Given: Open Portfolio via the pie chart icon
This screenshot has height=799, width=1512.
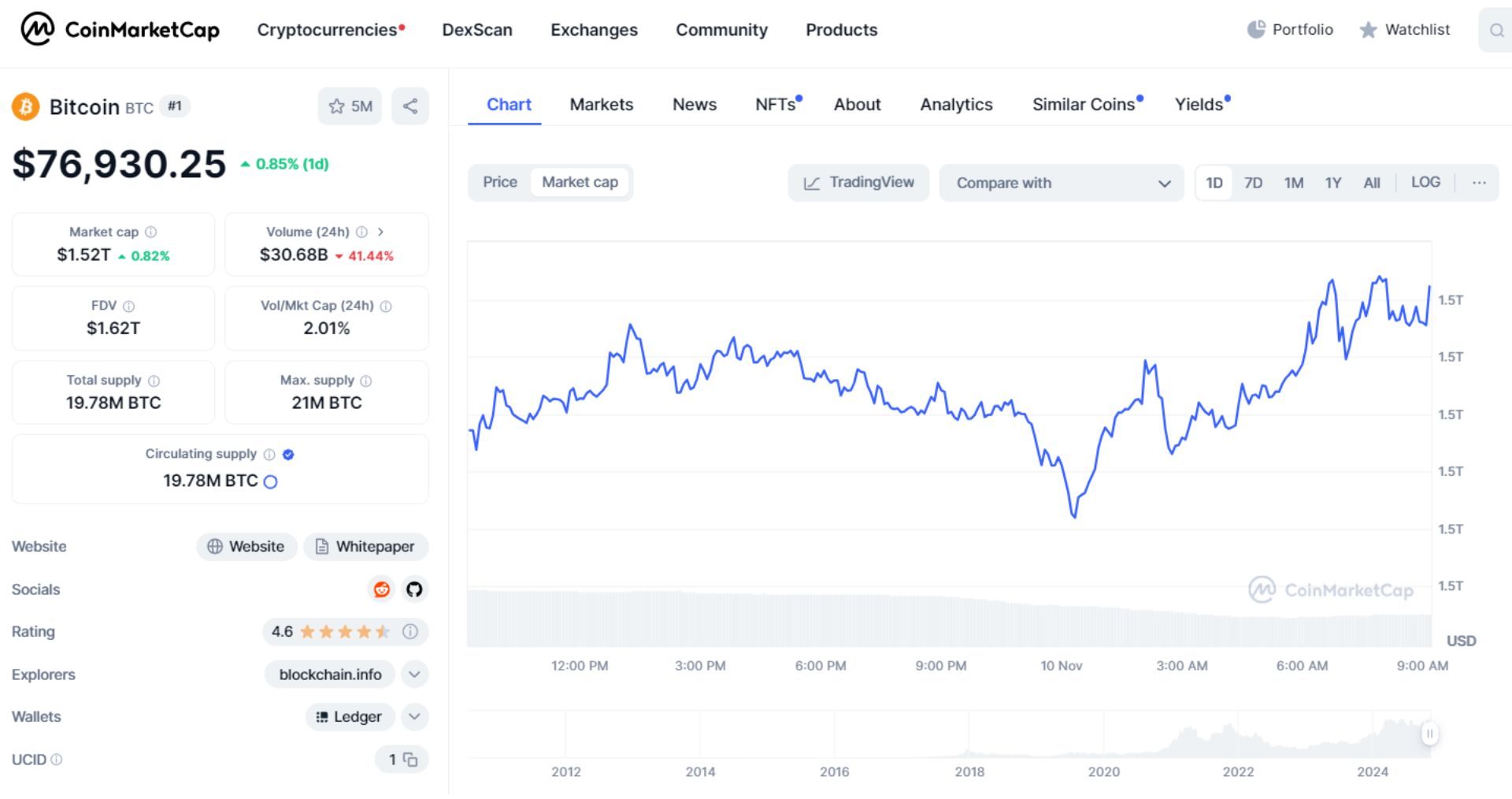Looking at the screenshot, I should (x=1255, y=29).
